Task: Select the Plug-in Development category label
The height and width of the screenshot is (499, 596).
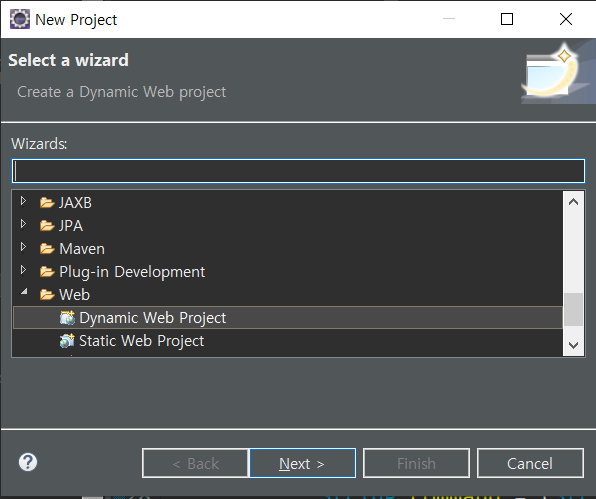Action: [132, 272]
